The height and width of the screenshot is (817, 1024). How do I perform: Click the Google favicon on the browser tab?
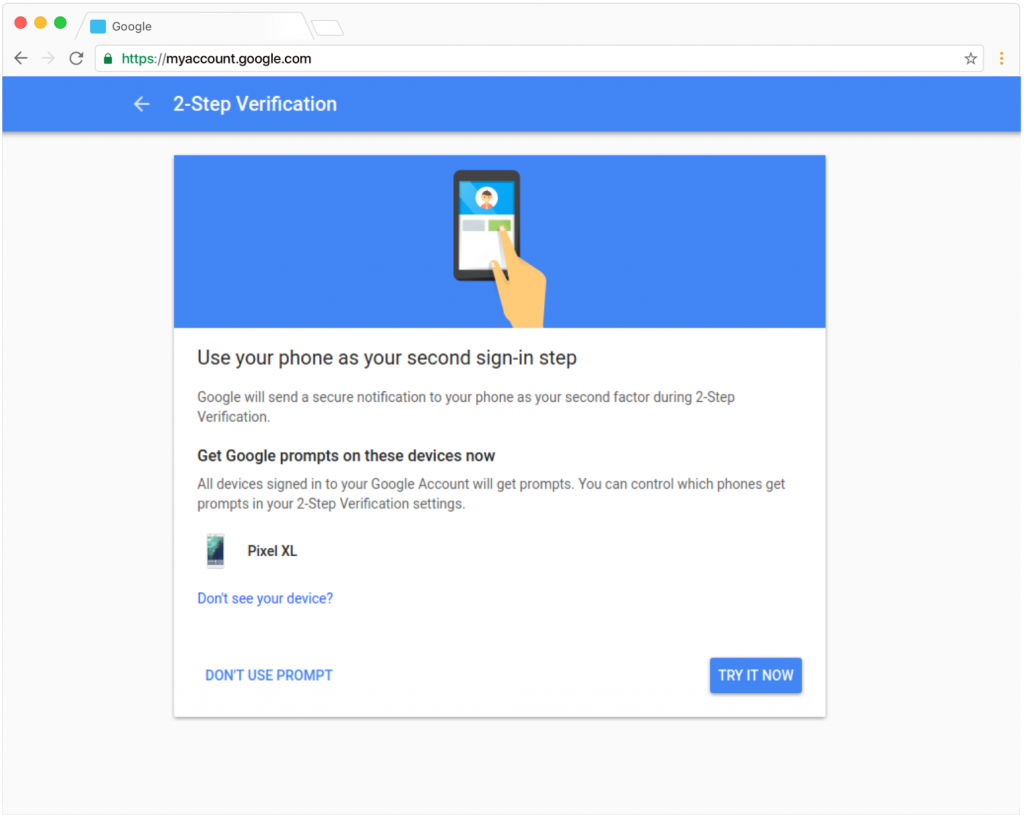(96, 26)
